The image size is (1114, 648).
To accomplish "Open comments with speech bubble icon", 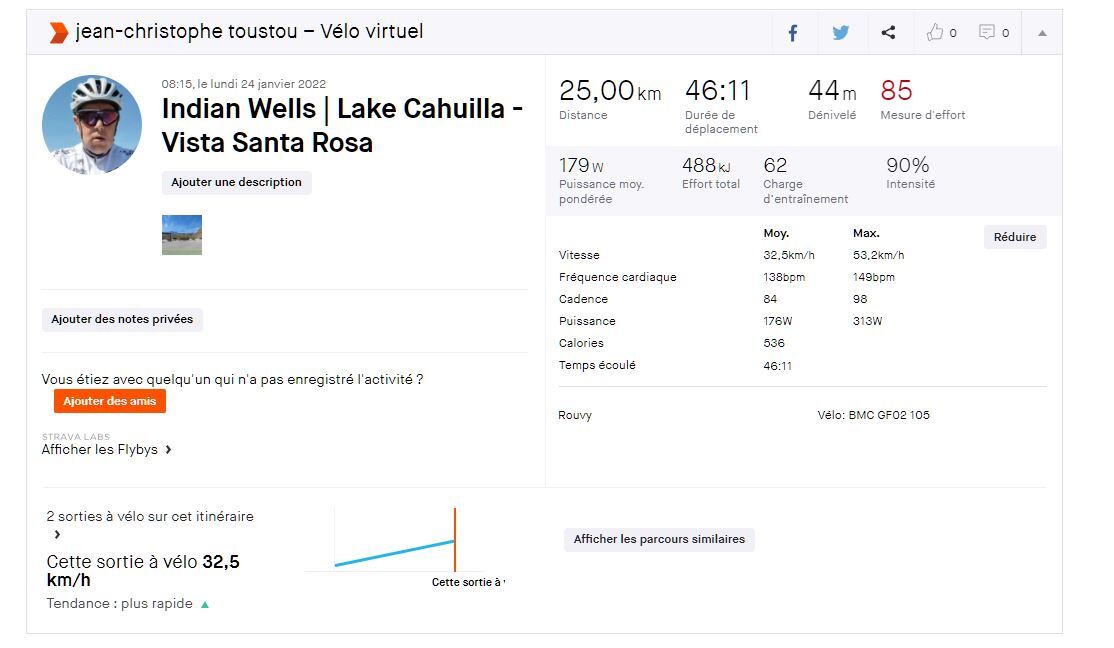I will click(993, 33).
